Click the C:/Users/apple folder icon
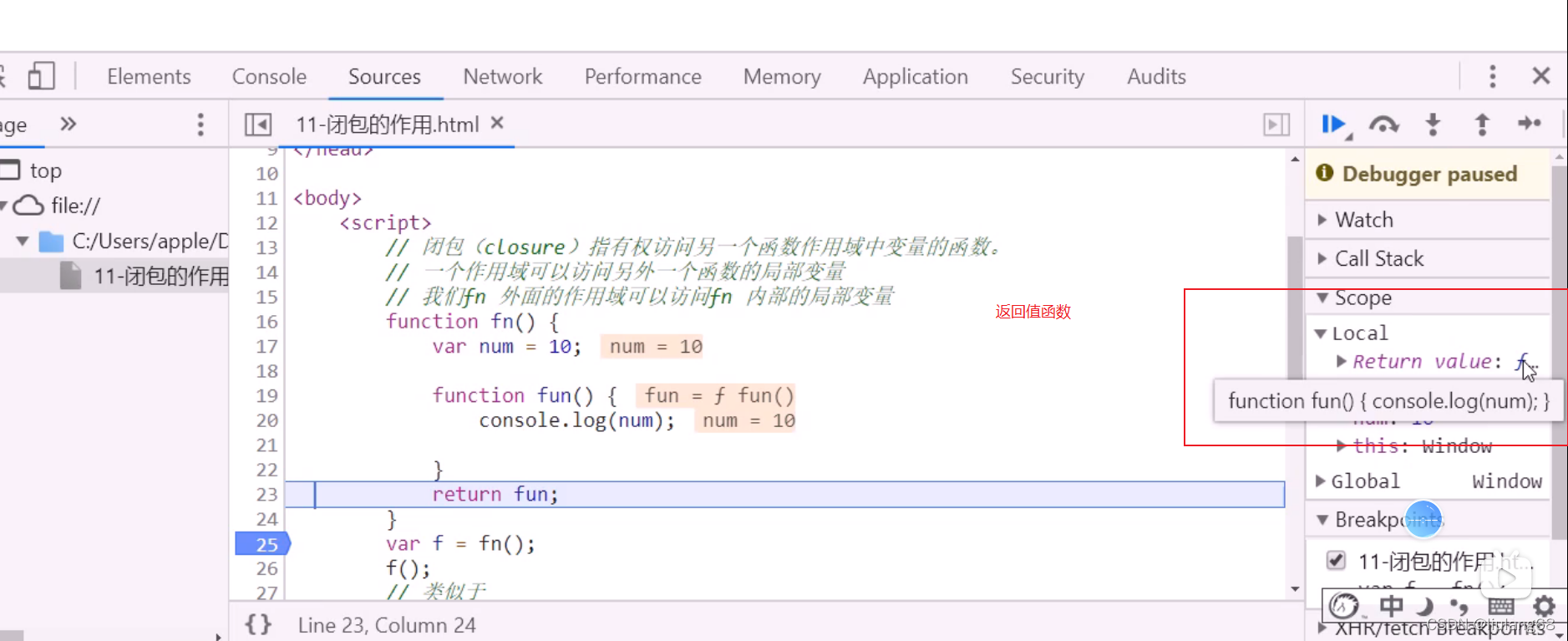1568x641 pixels. click(x=52, y=242)
